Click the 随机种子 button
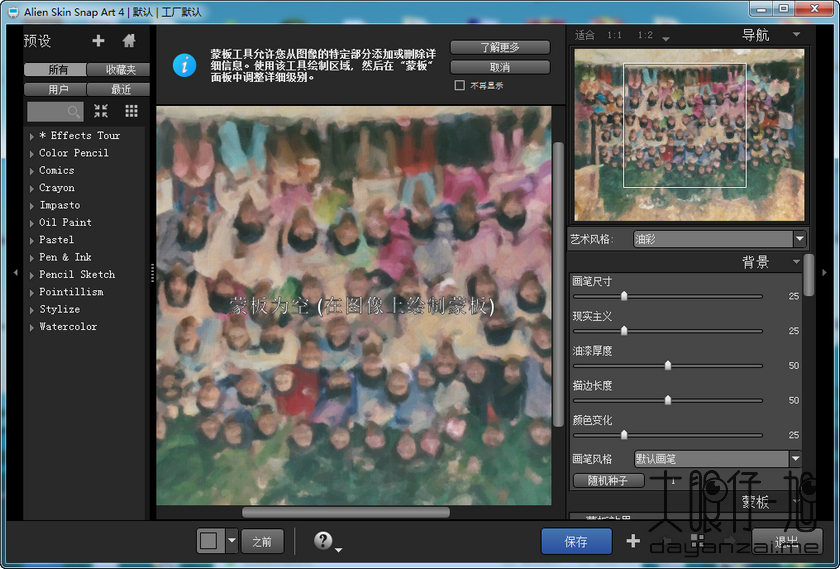Image resolution: width=840 pixels, height=569 pixels. click(x=608, y=480)
